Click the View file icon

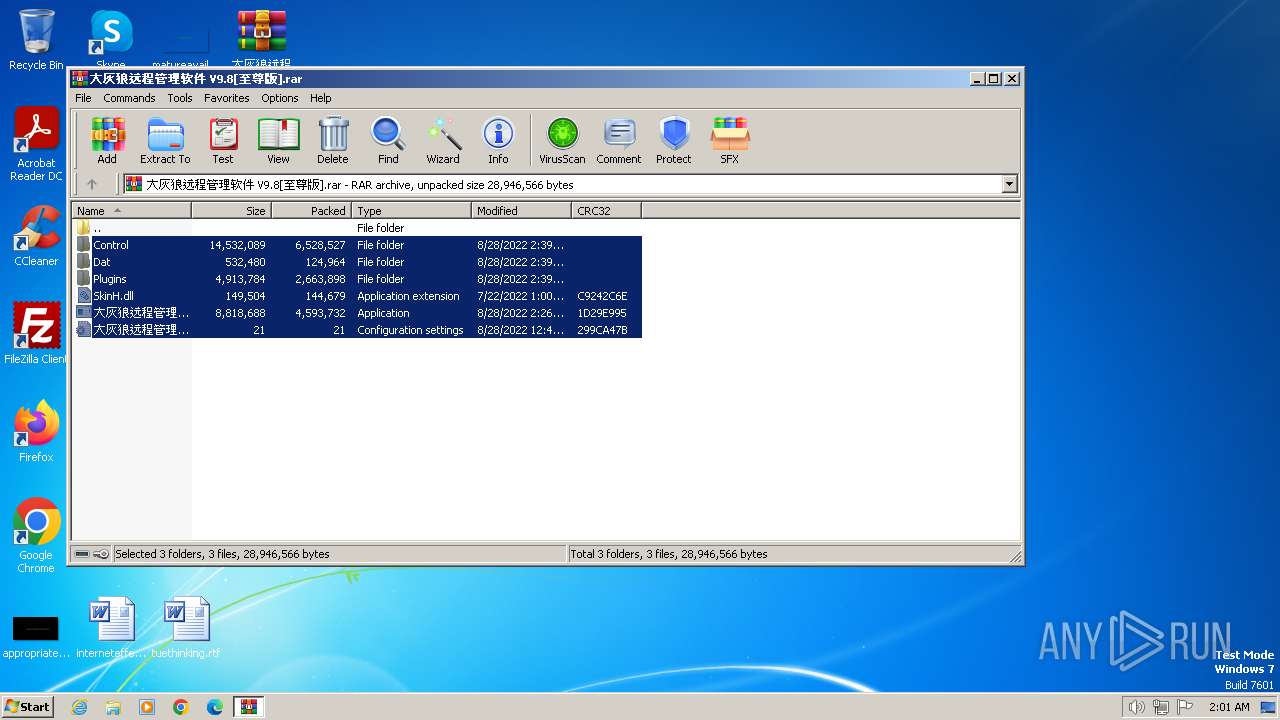coord(278,140)
